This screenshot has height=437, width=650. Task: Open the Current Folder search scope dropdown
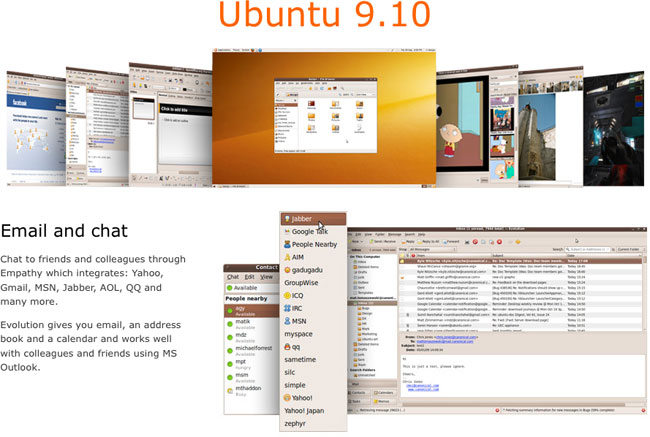pyautogui.click(x=627, y=249)
